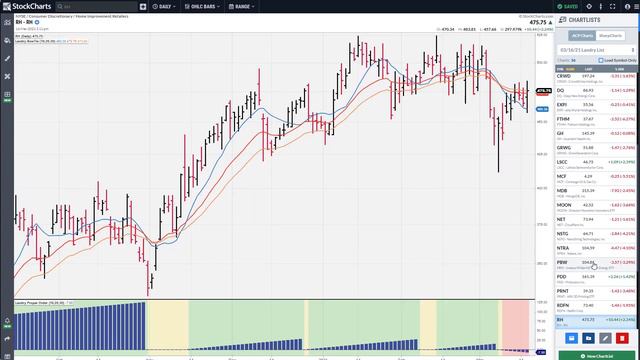Click the info icon next to RH - RH
The width and height of the screenshot is (640, 360).
[37, 22]
